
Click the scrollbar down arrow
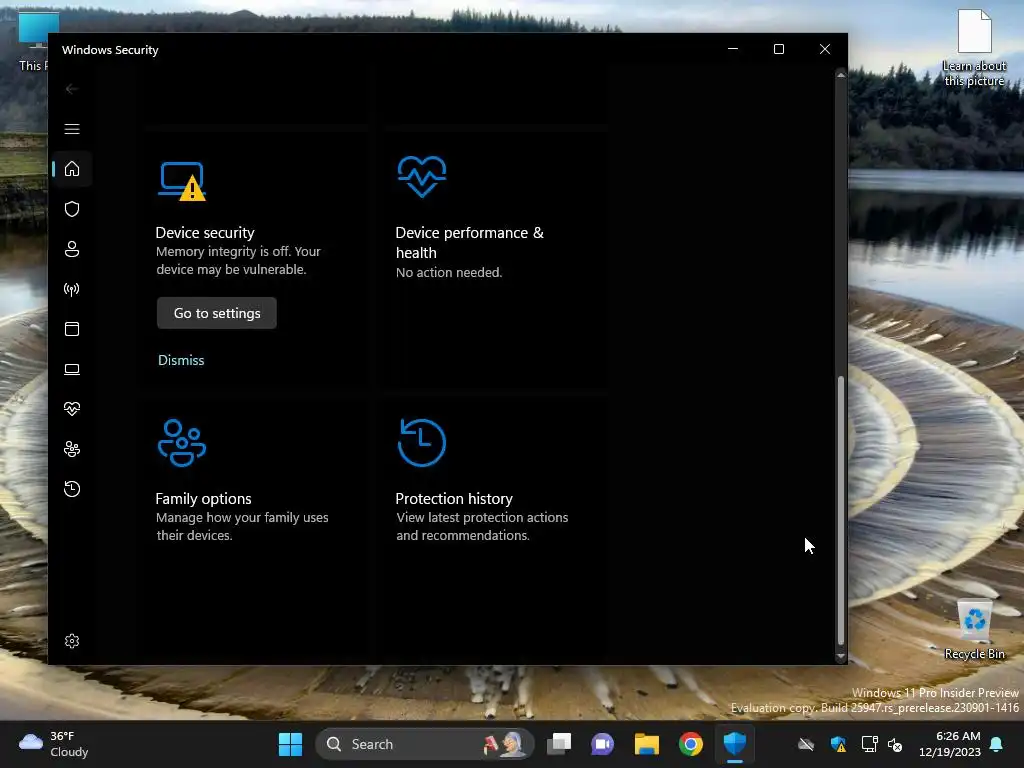840,656
